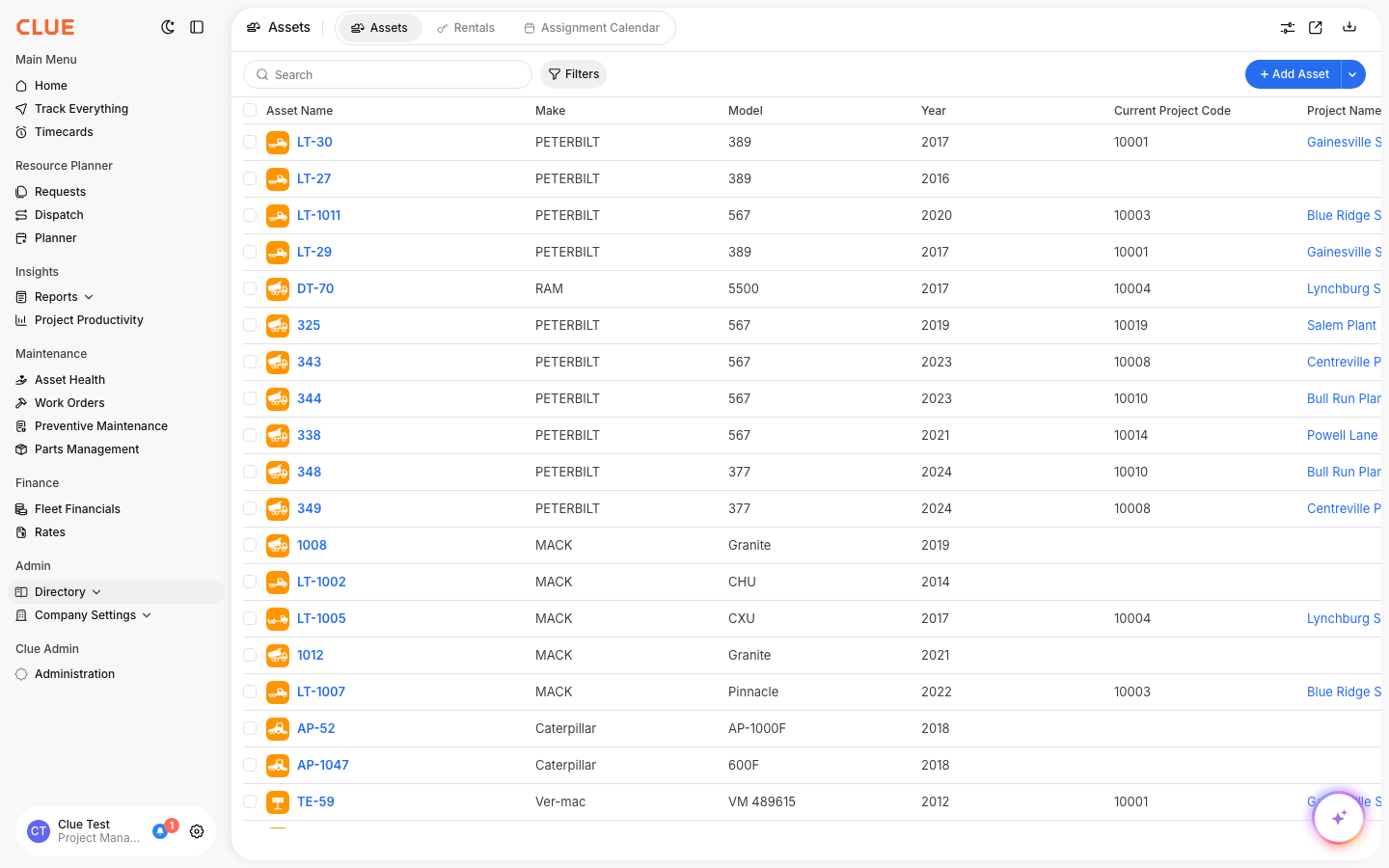
Task: Open Project Productivity insights
Action: point(89,320)
